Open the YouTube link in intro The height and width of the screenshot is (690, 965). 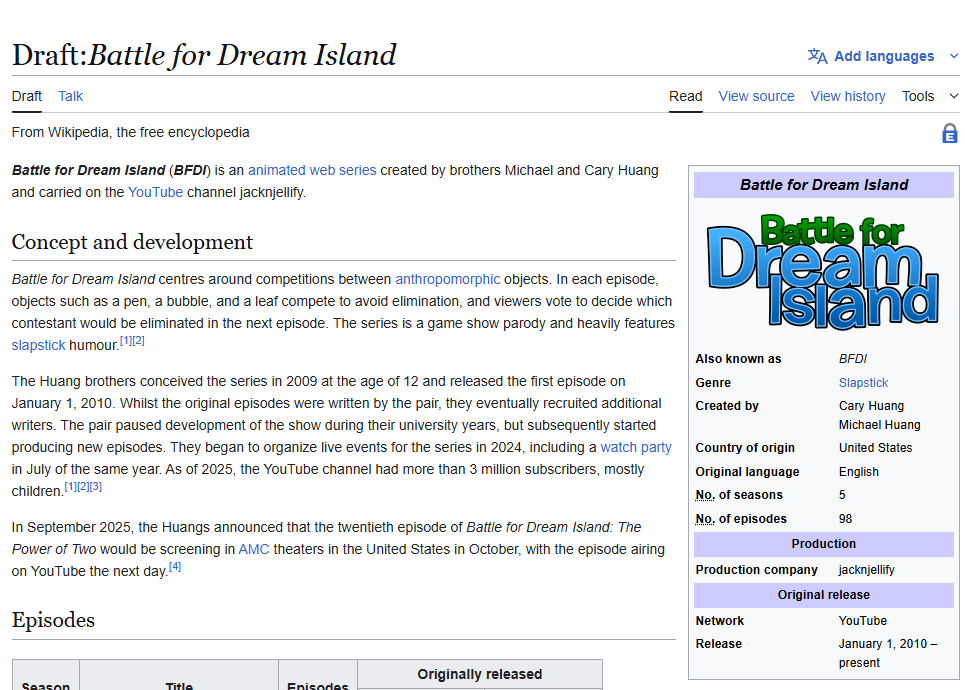click(155, 193)
